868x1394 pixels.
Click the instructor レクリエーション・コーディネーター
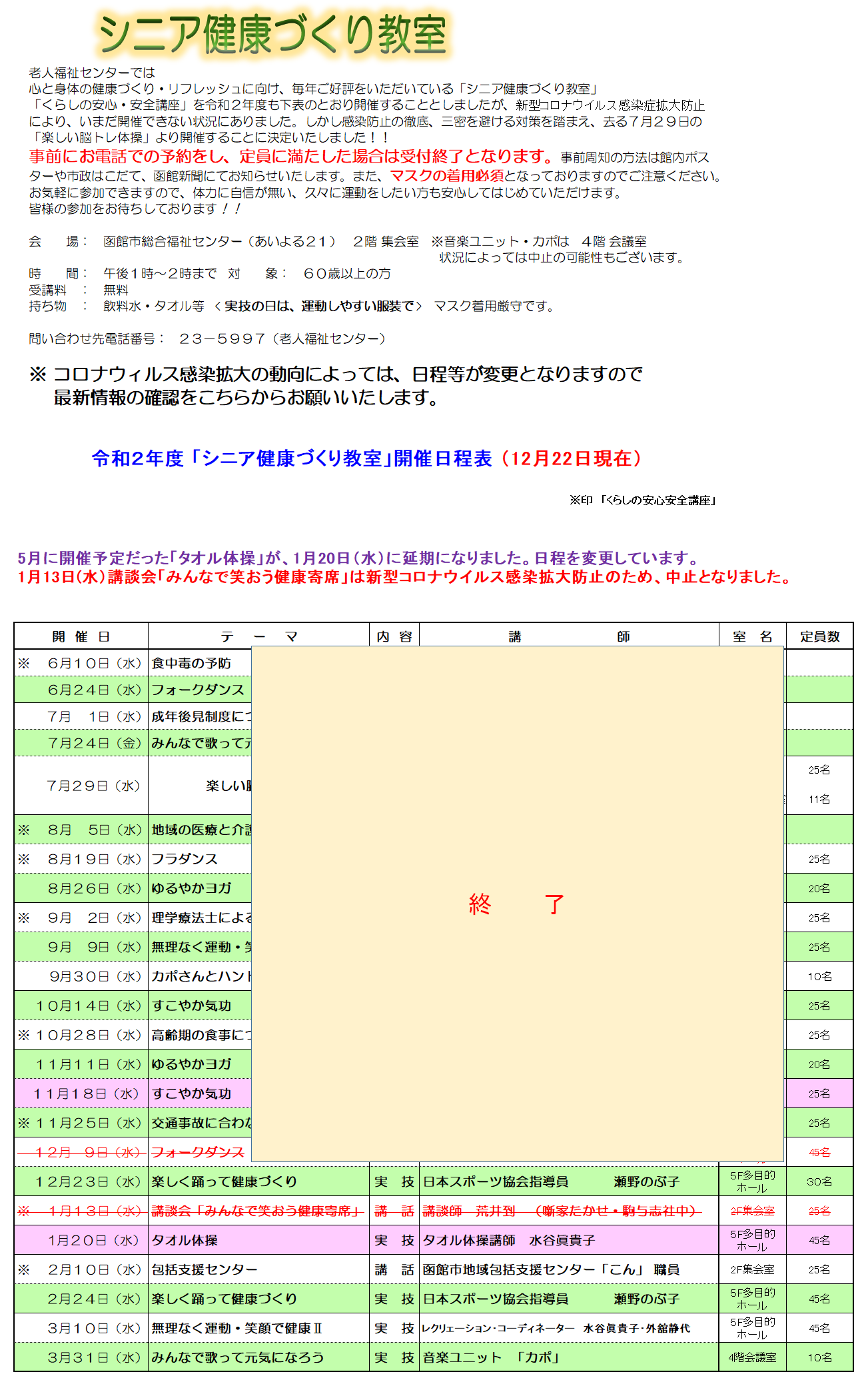point(556,1329)
